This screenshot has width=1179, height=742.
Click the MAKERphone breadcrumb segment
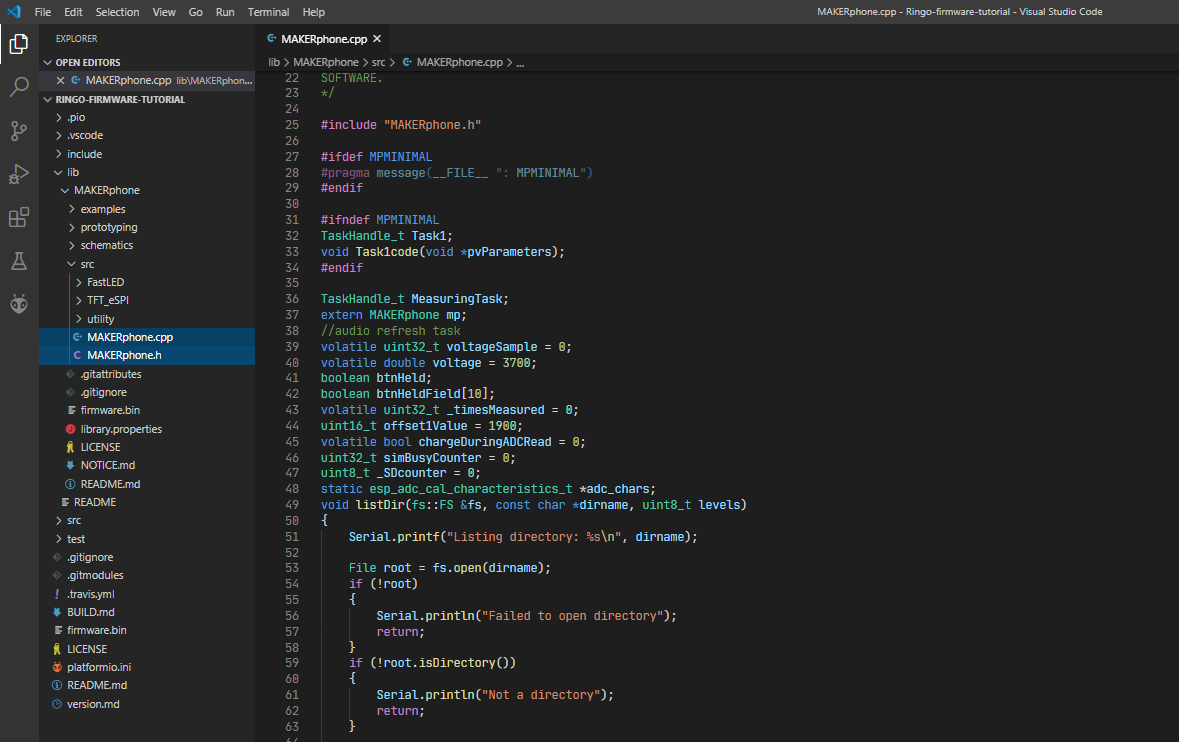click(x=326, y=62)
